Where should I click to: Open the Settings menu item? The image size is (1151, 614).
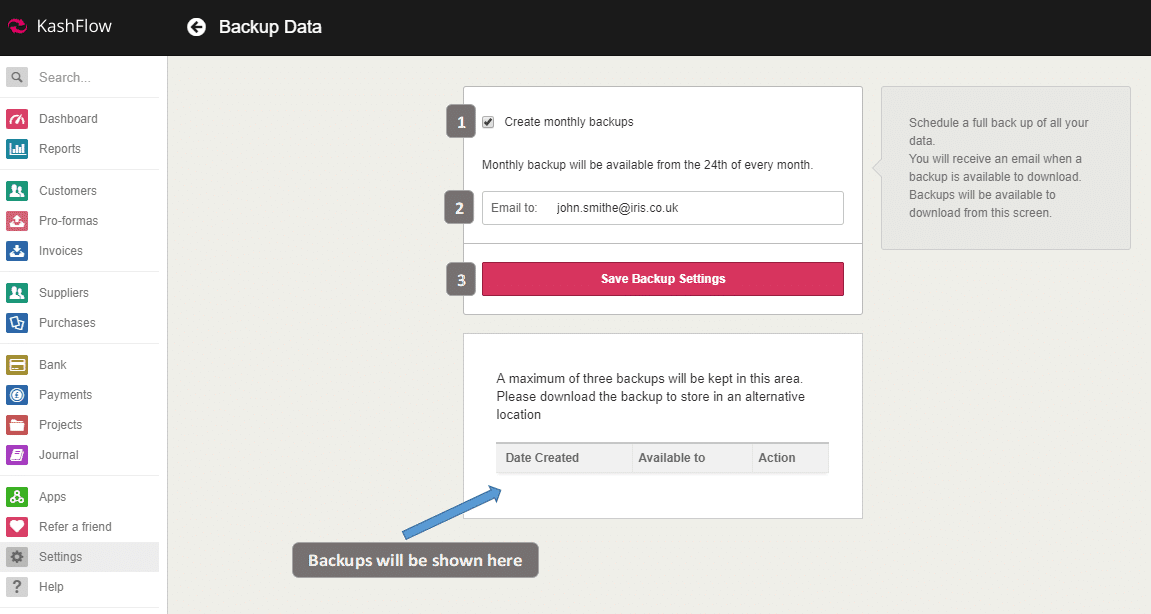pos(60,557)
